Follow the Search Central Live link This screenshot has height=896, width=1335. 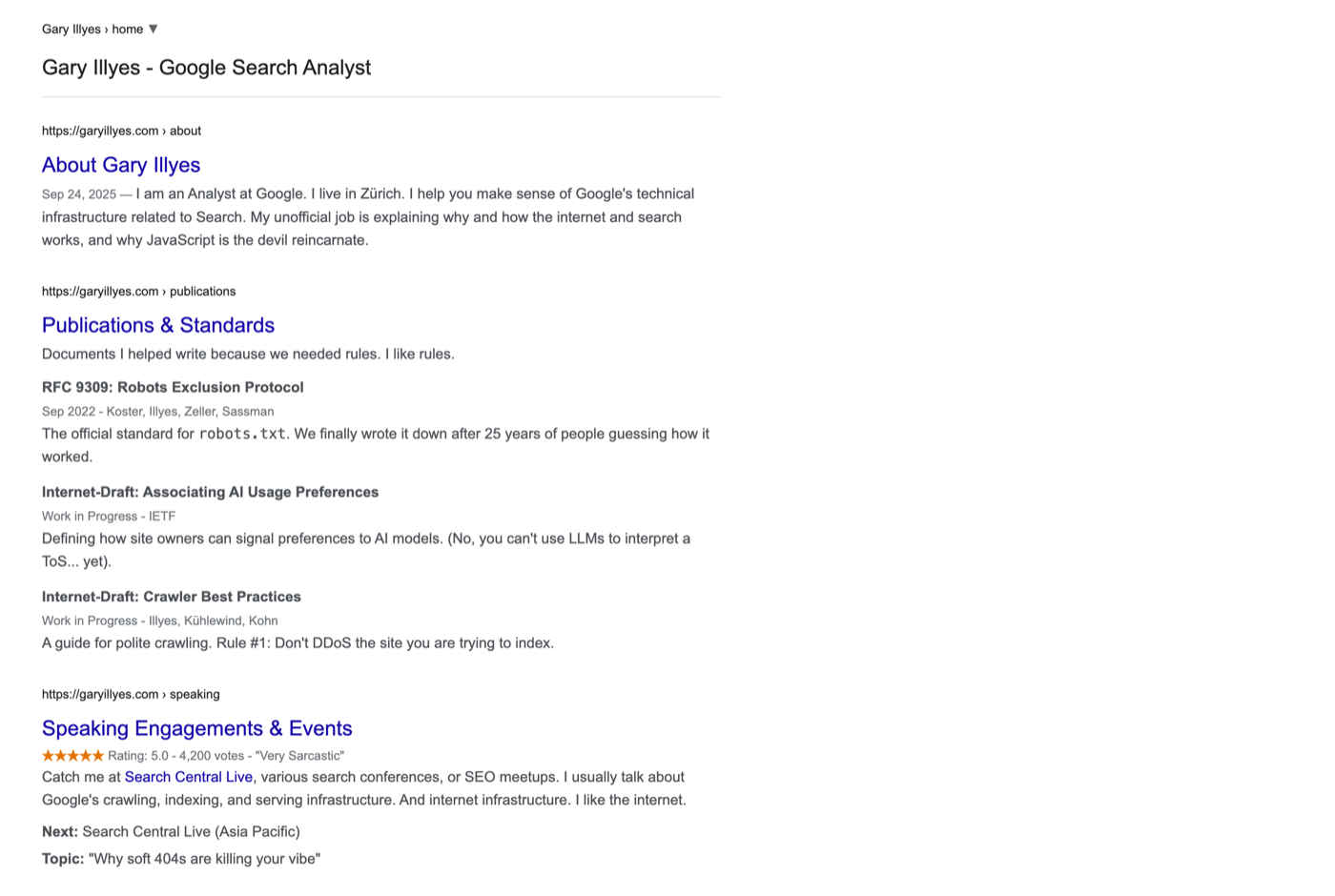189,777
